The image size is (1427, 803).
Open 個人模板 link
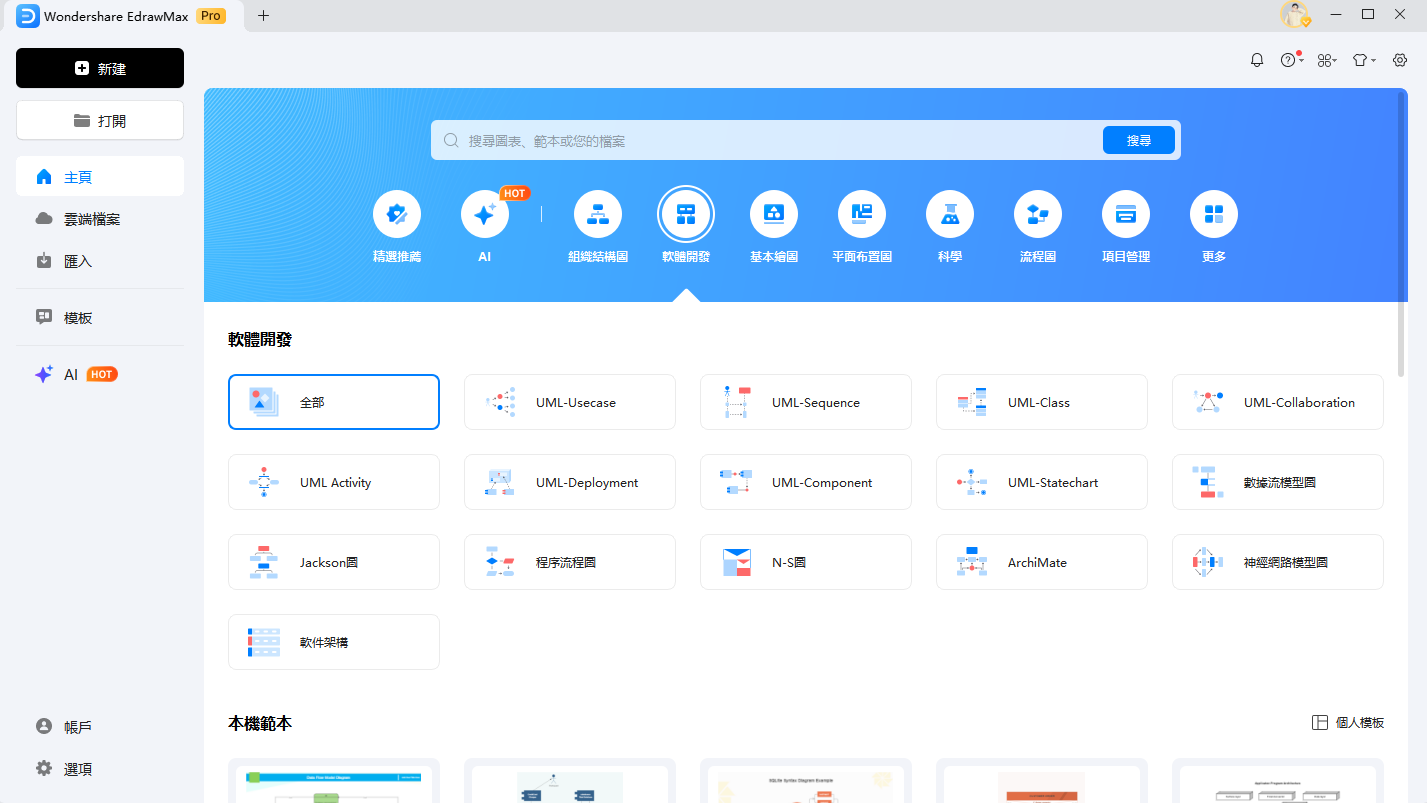click(x=1348, y=723)
